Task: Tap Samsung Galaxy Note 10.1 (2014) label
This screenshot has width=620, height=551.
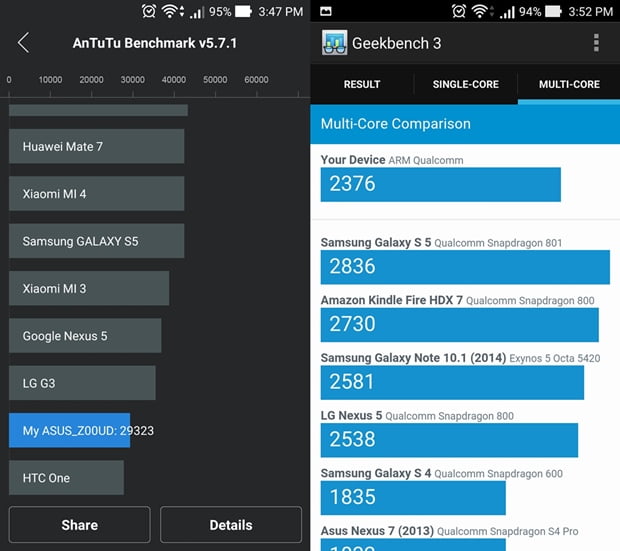Action: click(460, 358)
